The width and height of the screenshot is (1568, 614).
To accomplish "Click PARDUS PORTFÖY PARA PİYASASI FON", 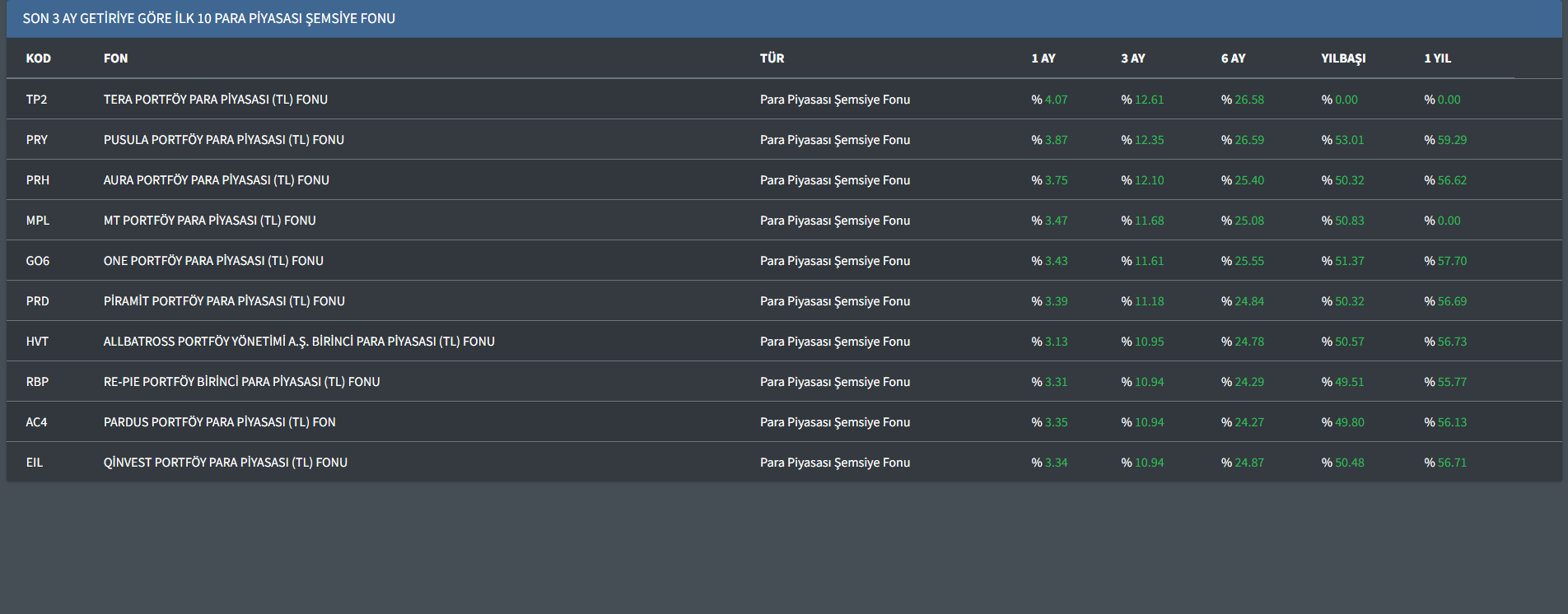I will pos(219,422).
